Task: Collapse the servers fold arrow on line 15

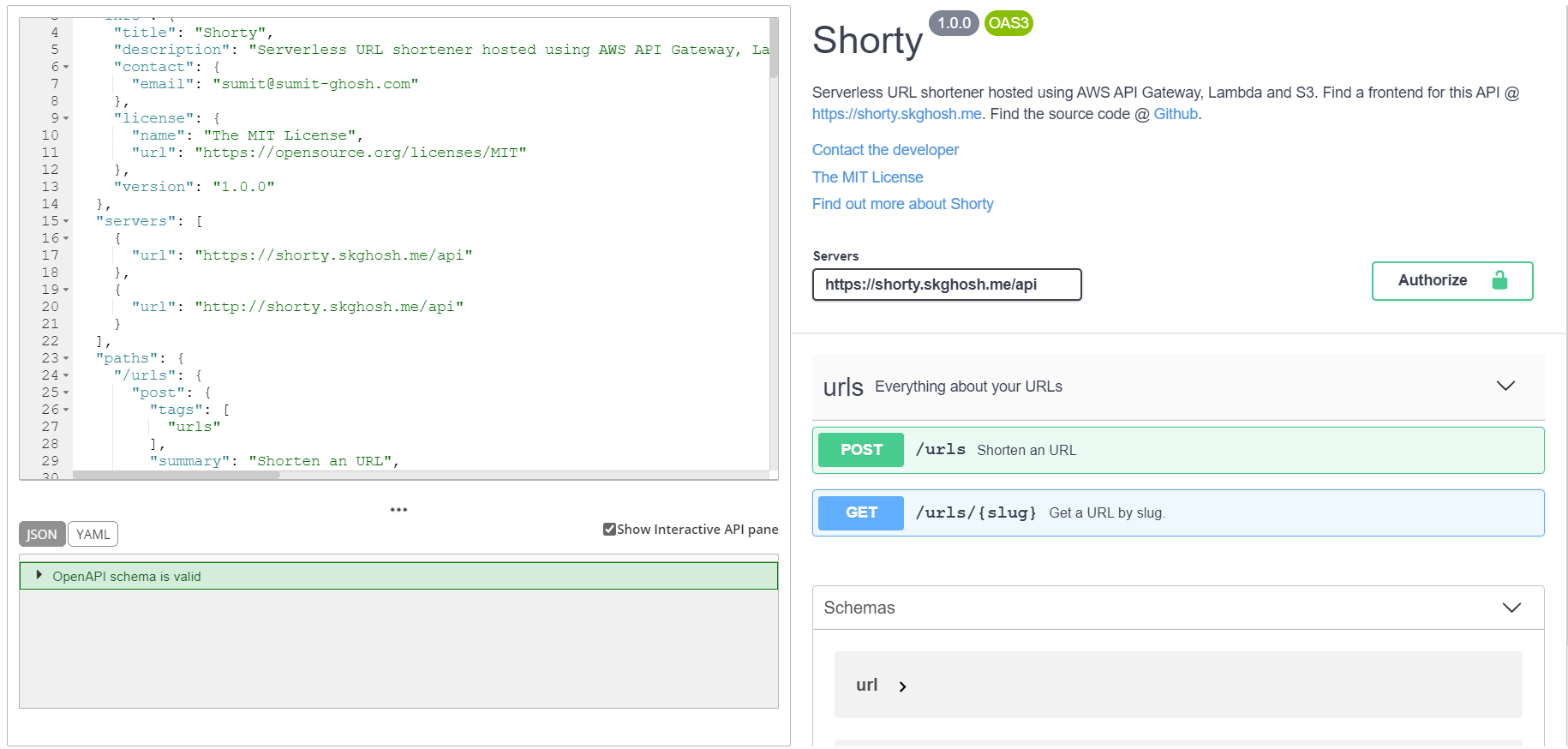Action: [66, 221]
